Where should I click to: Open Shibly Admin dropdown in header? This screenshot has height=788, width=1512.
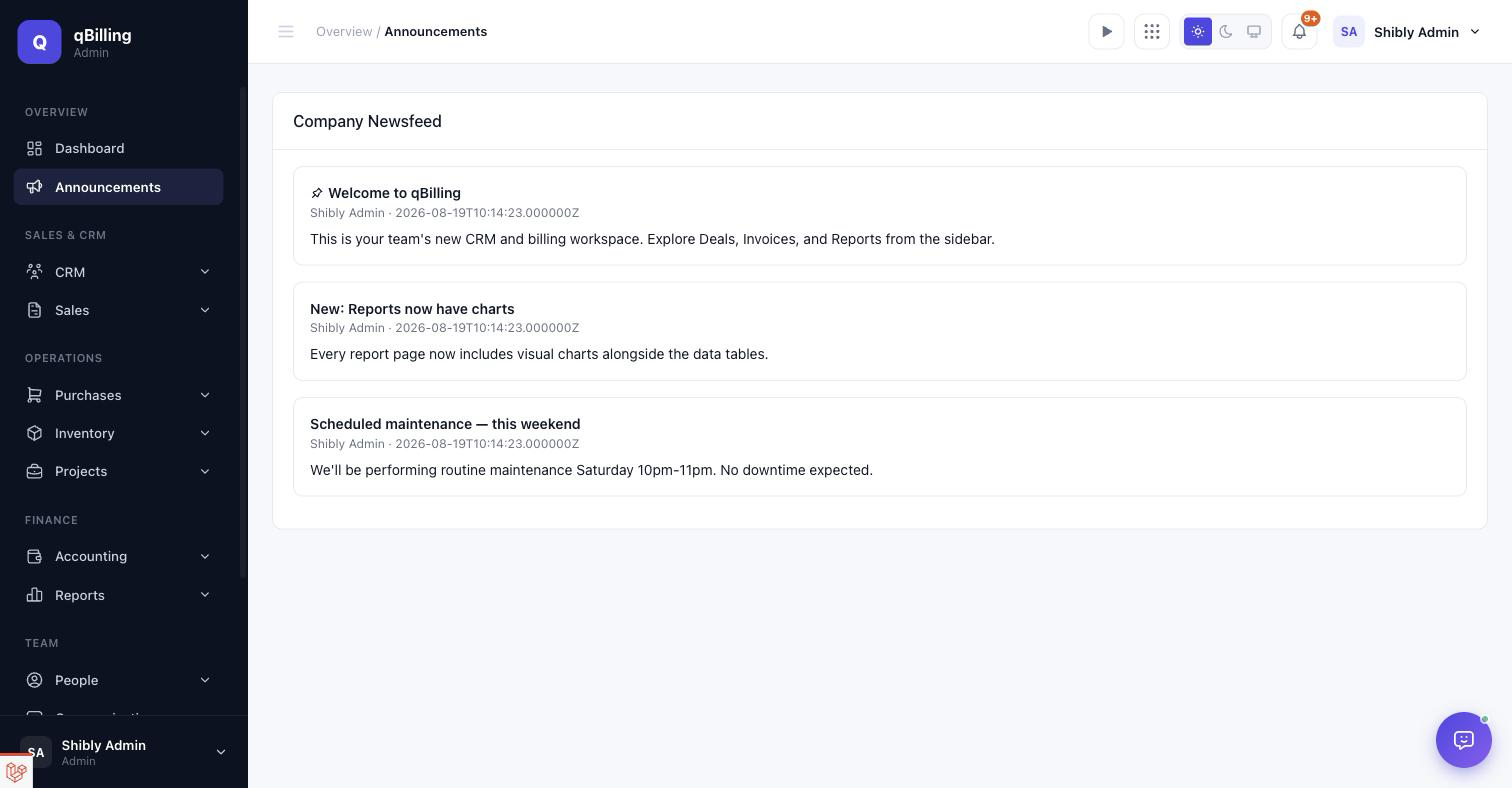click(x=1408, y=32)
